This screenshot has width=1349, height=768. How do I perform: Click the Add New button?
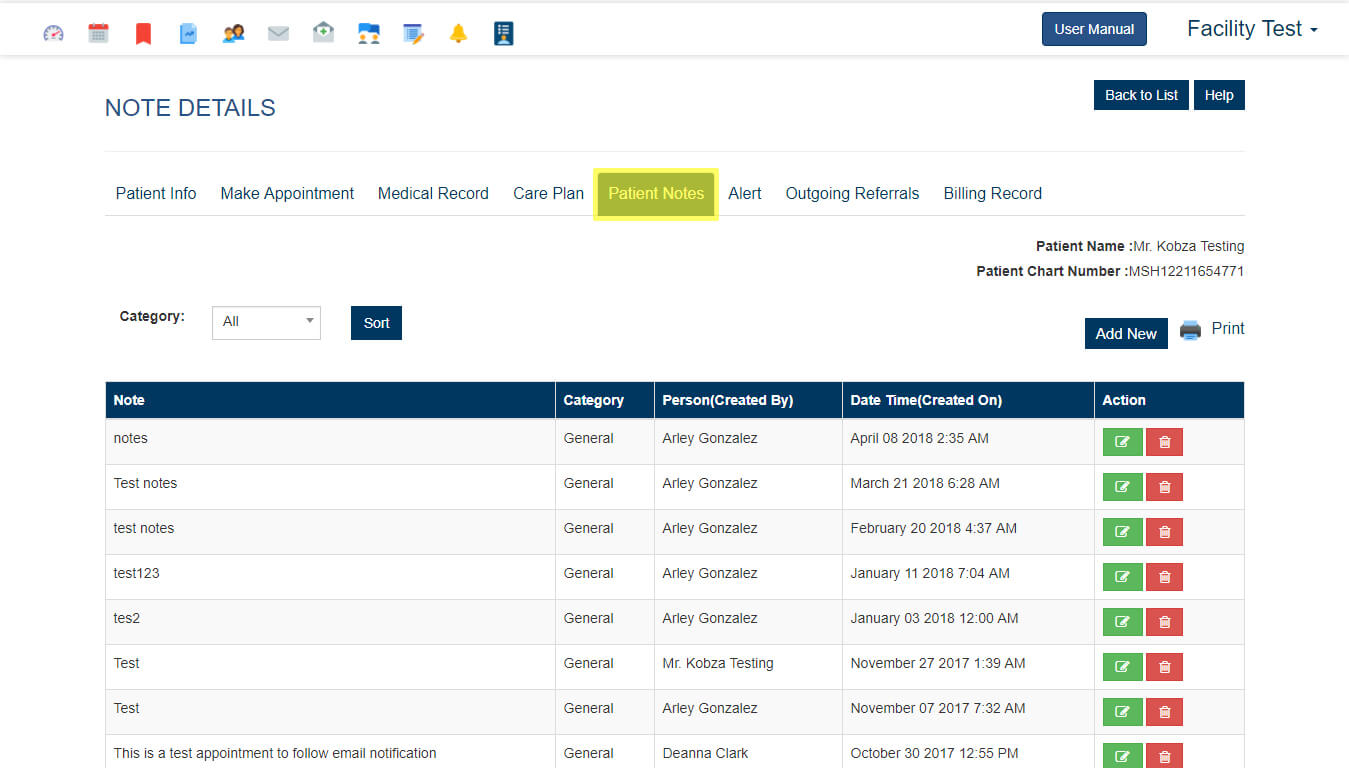1126,334
